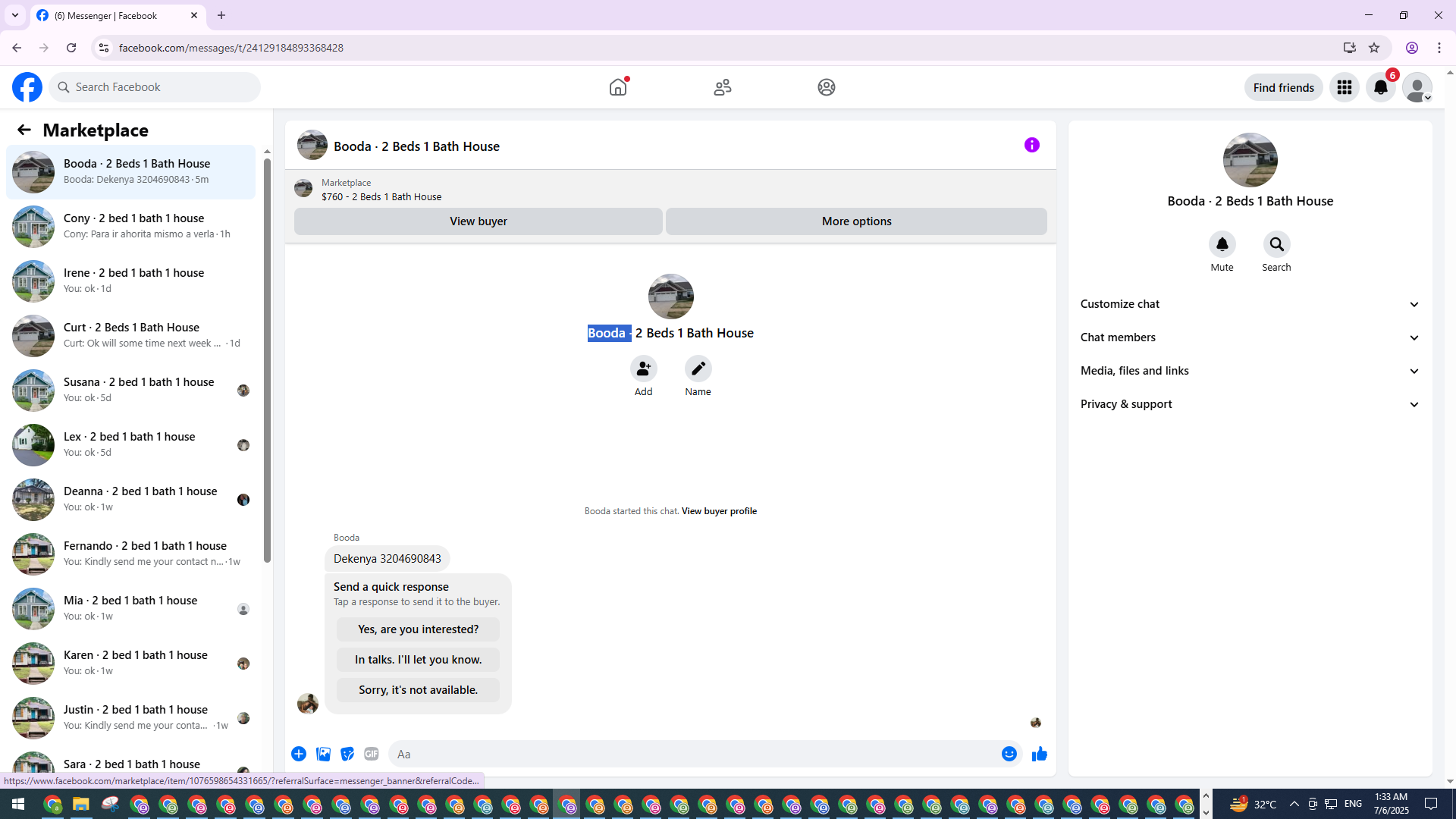Send a thumbs-up like

(x=1039, y=754)
